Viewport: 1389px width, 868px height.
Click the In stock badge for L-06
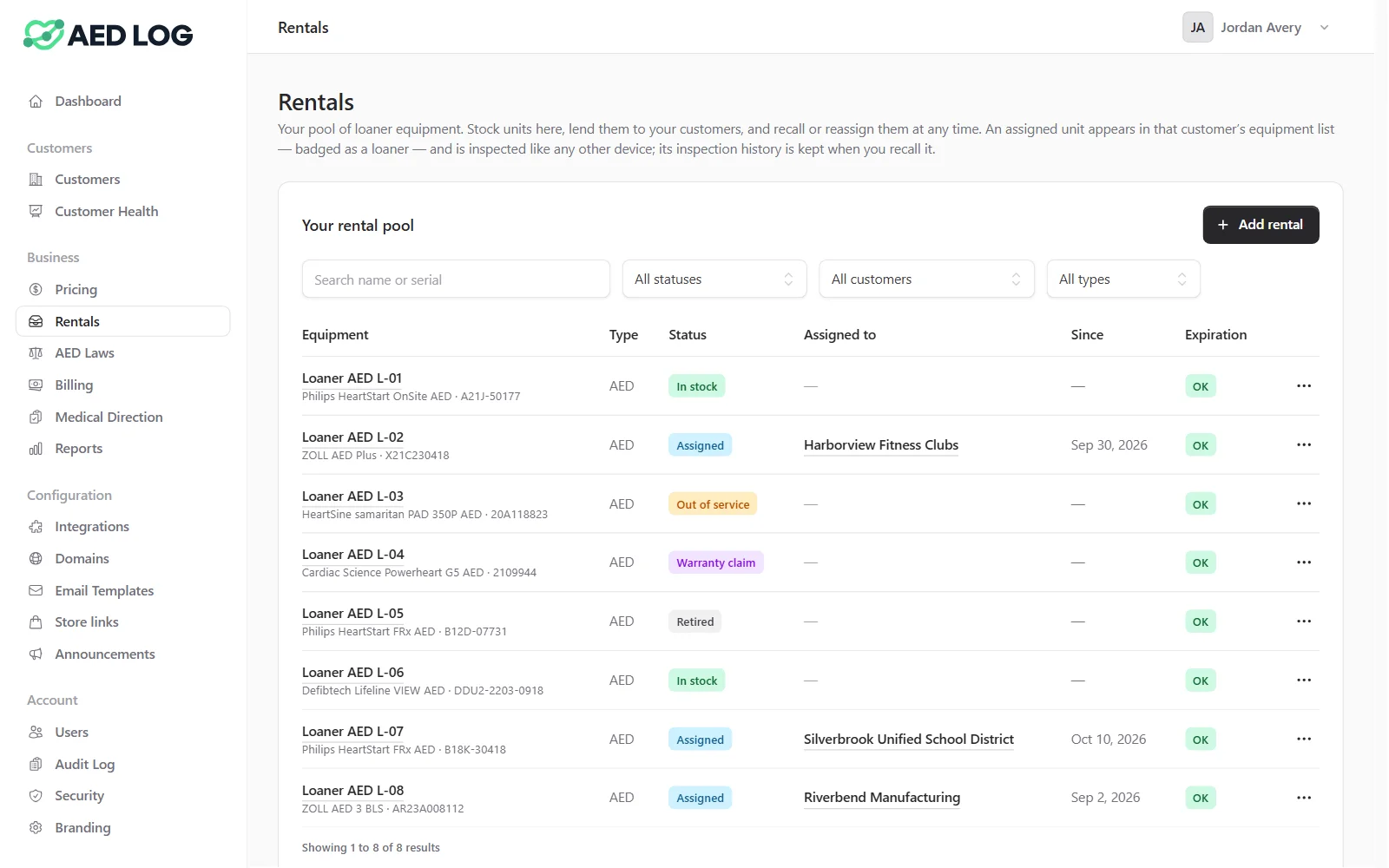pos(697,681)
